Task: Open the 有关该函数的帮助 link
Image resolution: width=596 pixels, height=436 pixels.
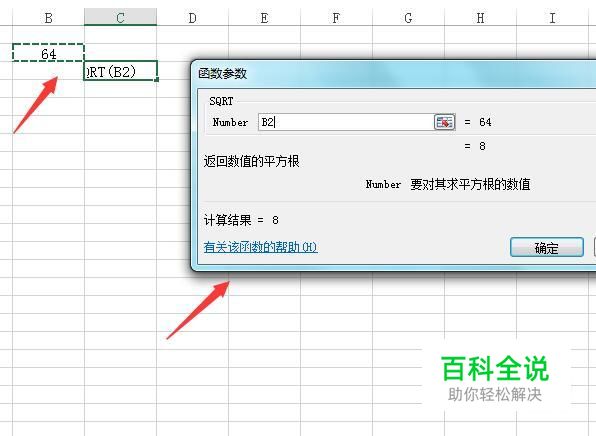Action: [x=260, y=247]
